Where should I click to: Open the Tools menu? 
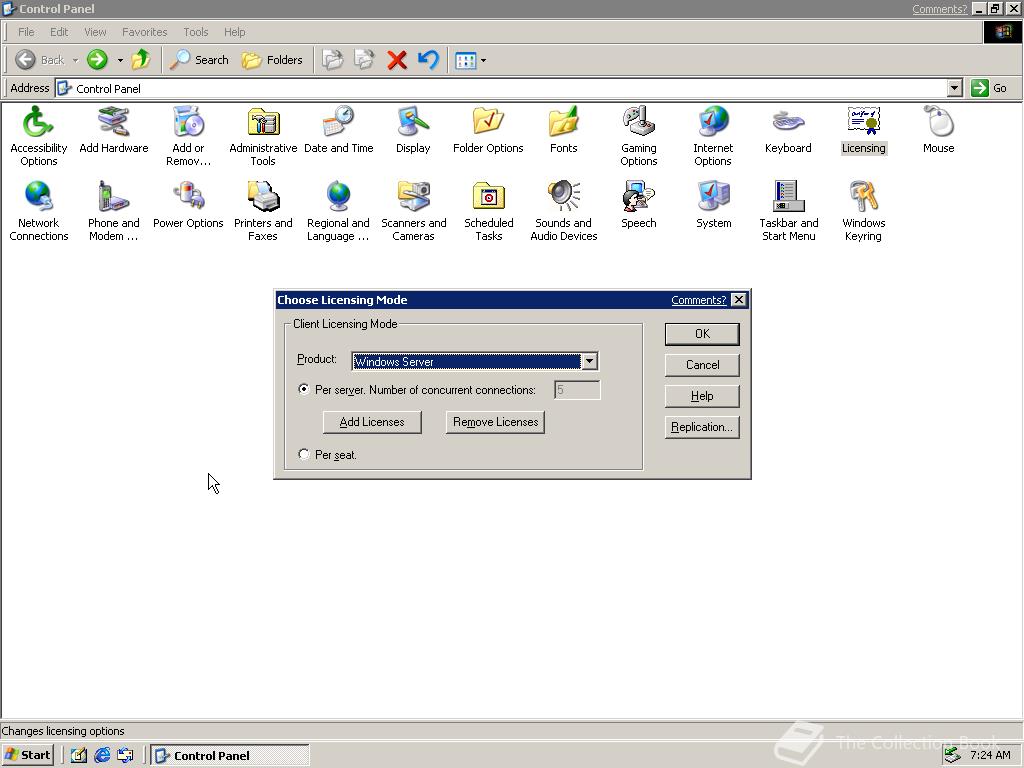click(195, 32)
